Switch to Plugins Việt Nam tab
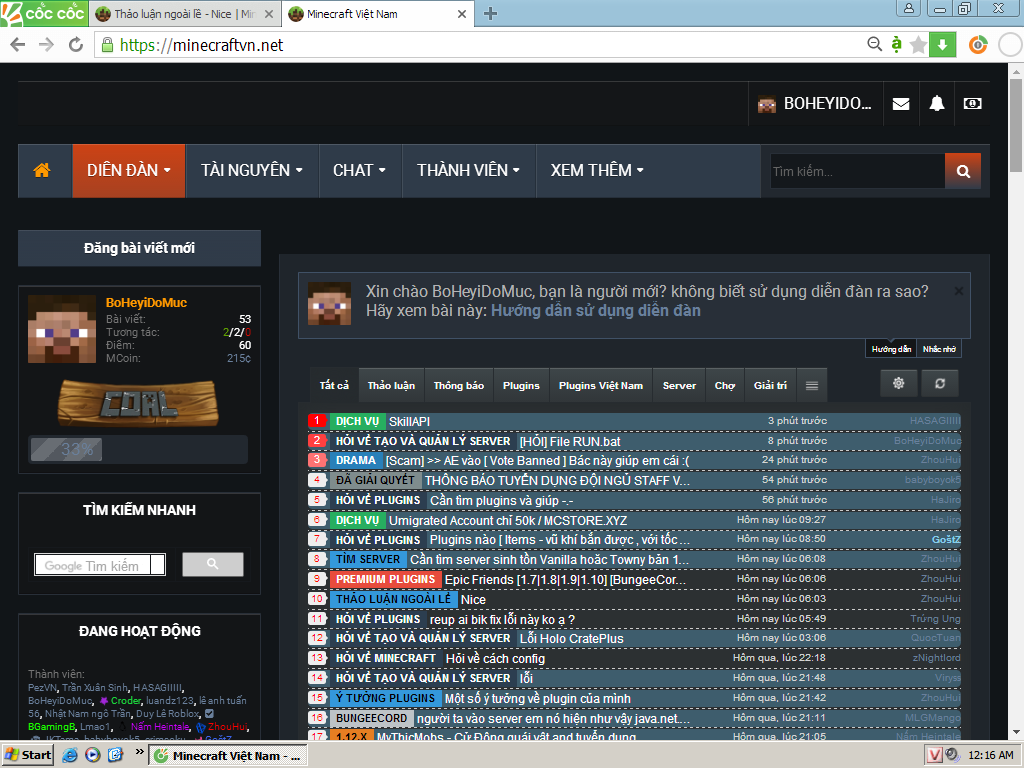The image size is (1024, 768). [601, 385]
